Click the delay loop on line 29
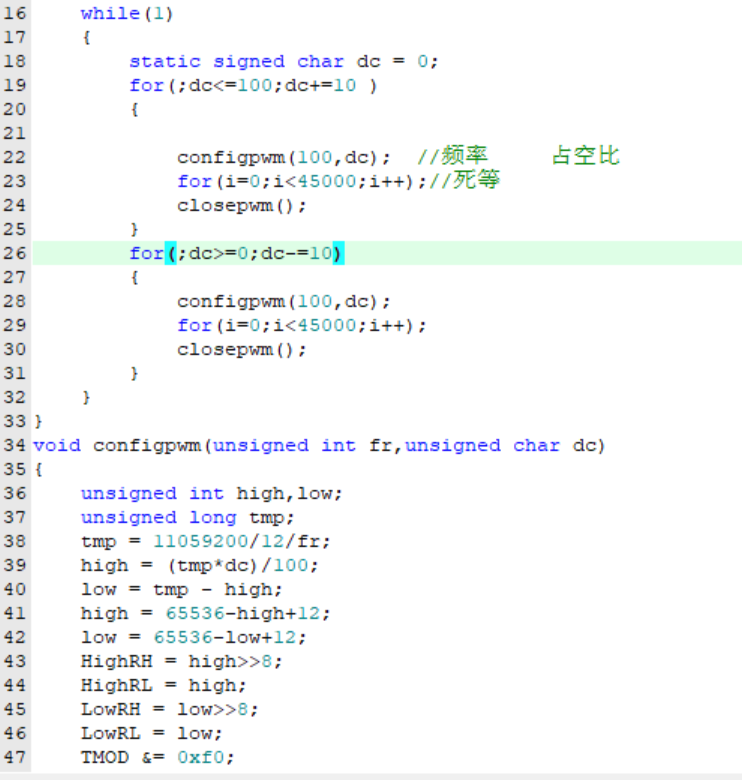Viewport: 742px width, 780px height. 302,325
